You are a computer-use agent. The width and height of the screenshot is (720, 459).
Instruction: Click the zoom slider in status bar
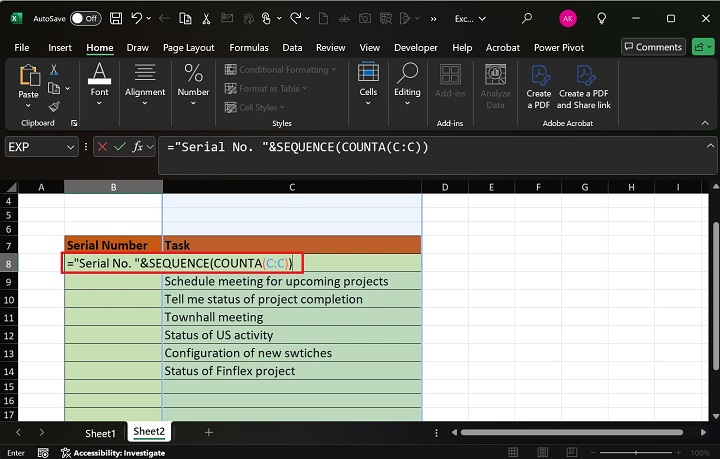coord(635,452)
